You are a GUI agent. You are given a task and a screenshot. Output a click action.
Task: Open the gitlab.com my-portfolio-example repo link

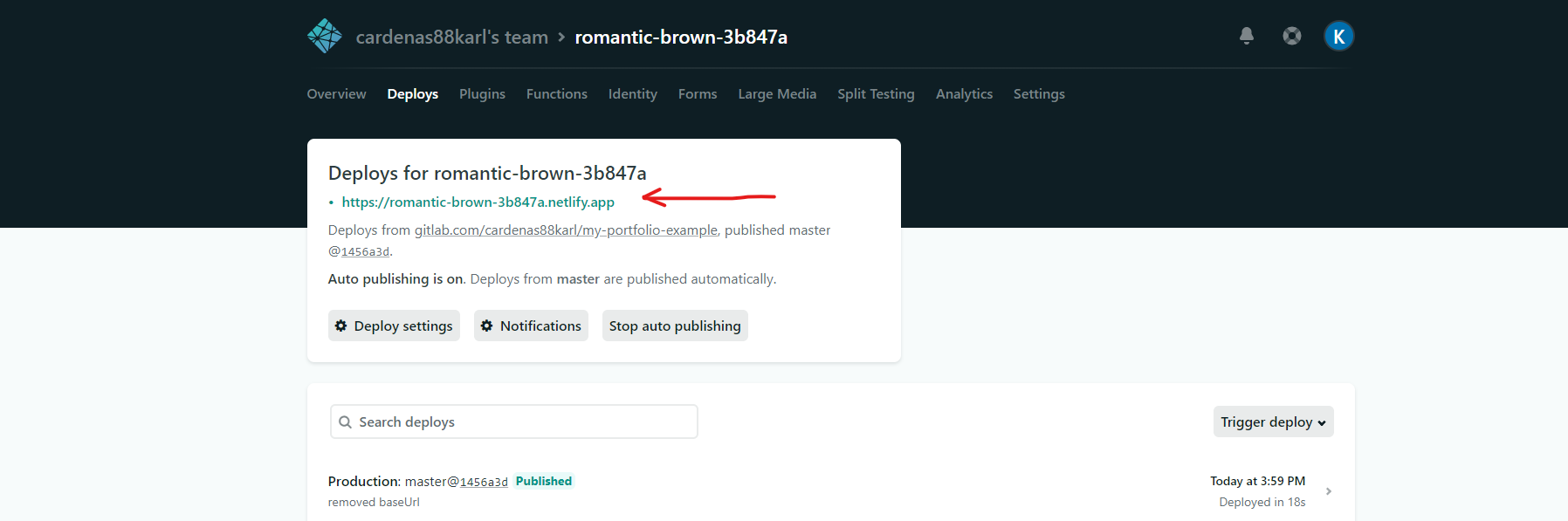(x=566, y=230)
